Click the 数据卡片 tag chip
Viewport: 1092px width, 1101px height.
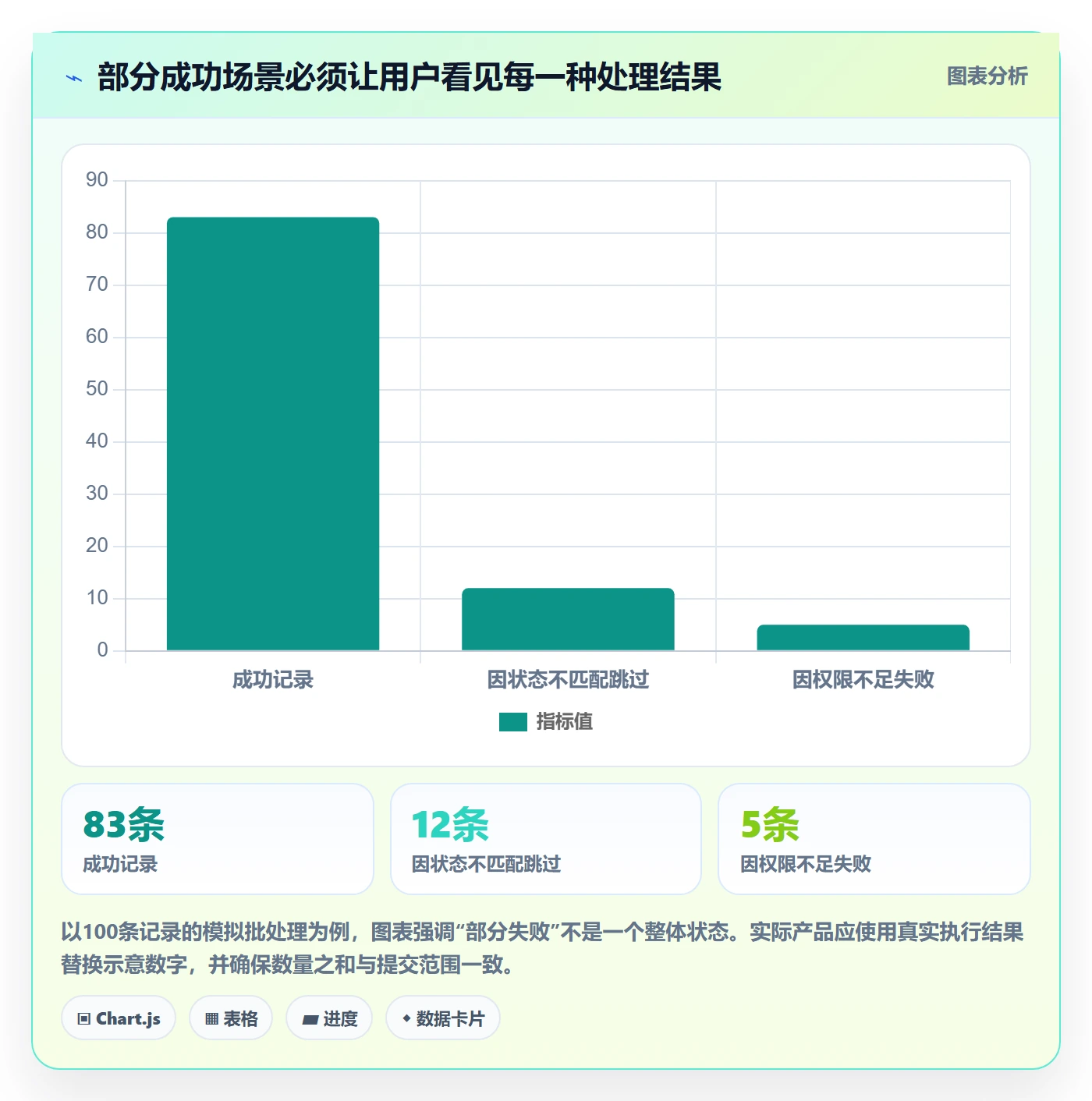(443, 1018)
